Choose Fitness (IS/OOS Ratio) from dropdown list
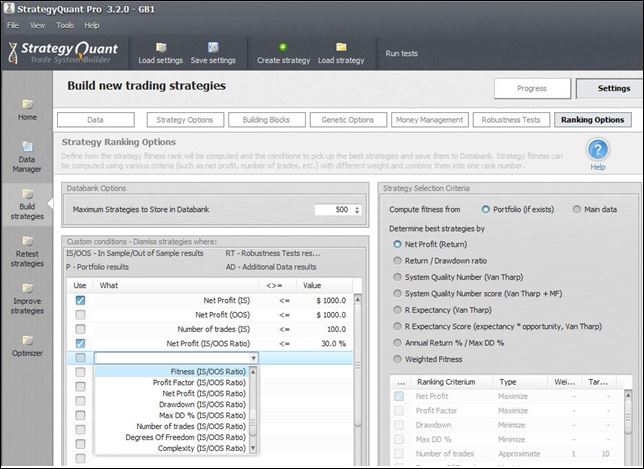Viewport: 644px width, 469px height. point(171,372)
